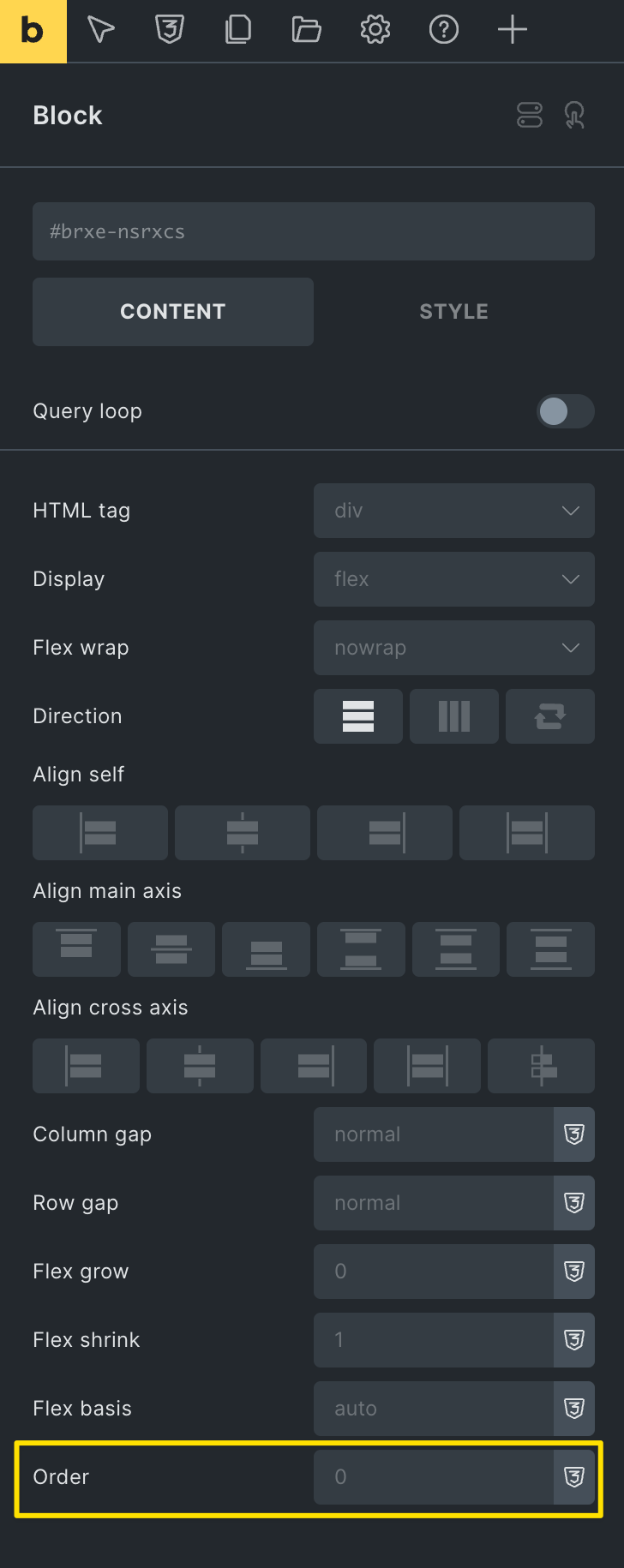The image size is (624, 1568).
Task: Select the reverse direction icon
Action: (550, 716)
